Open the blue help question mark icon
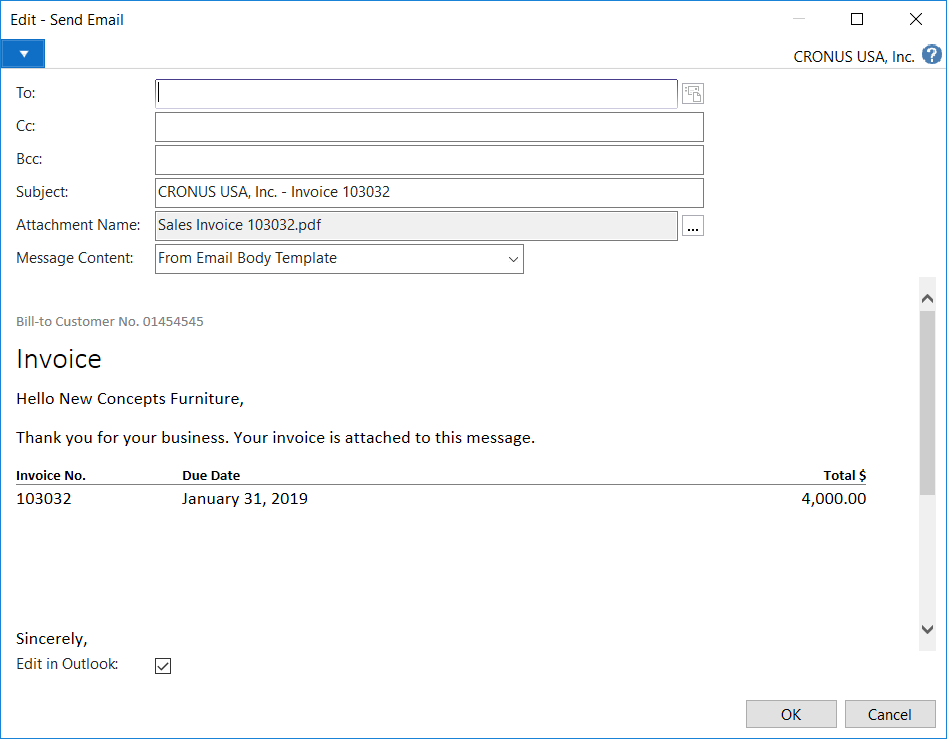Viewport: 947px width, 739px height. (931, 55)
